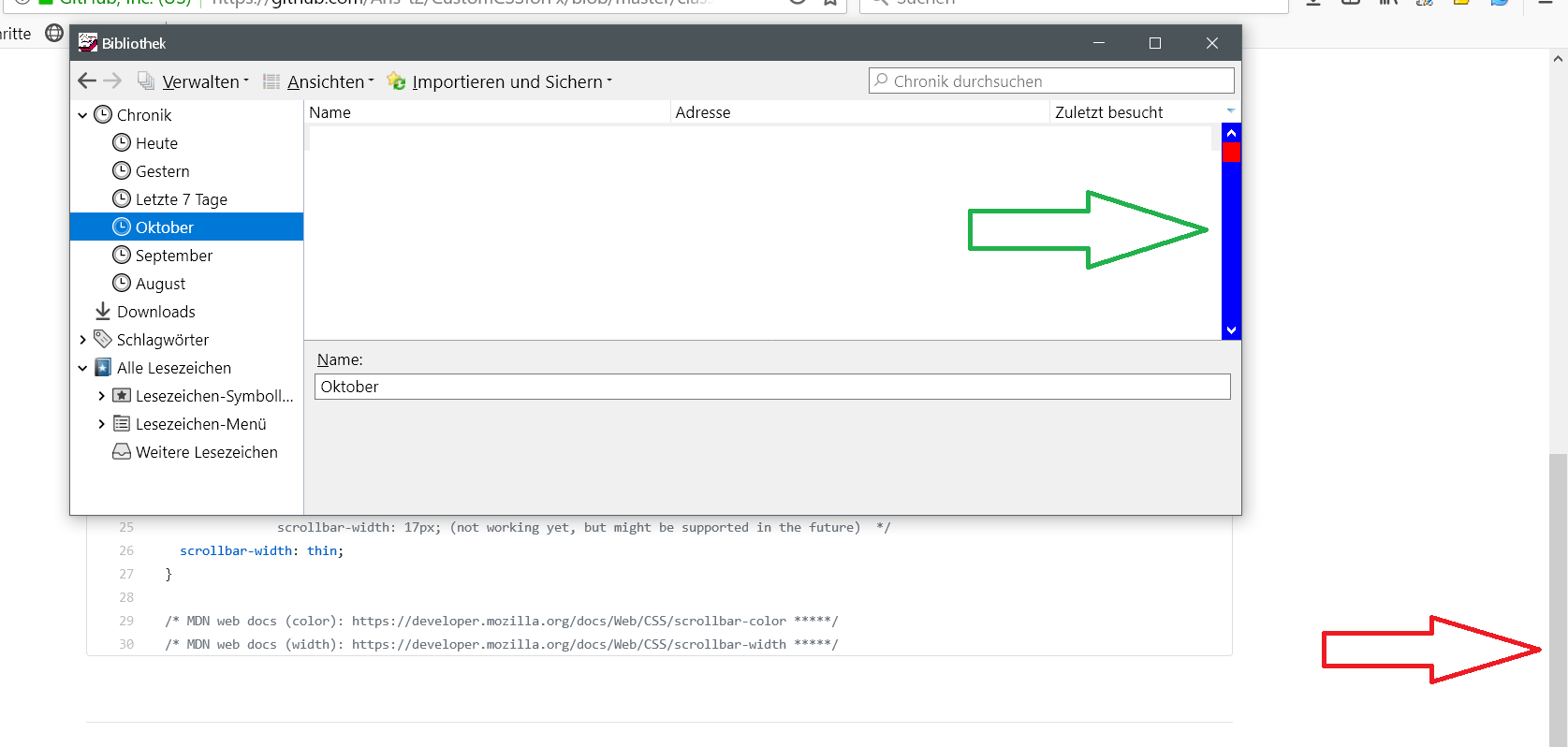Collapse the Alle Lesezeichen node
This screenshot has width=1568, height=747.
(82, 368)
